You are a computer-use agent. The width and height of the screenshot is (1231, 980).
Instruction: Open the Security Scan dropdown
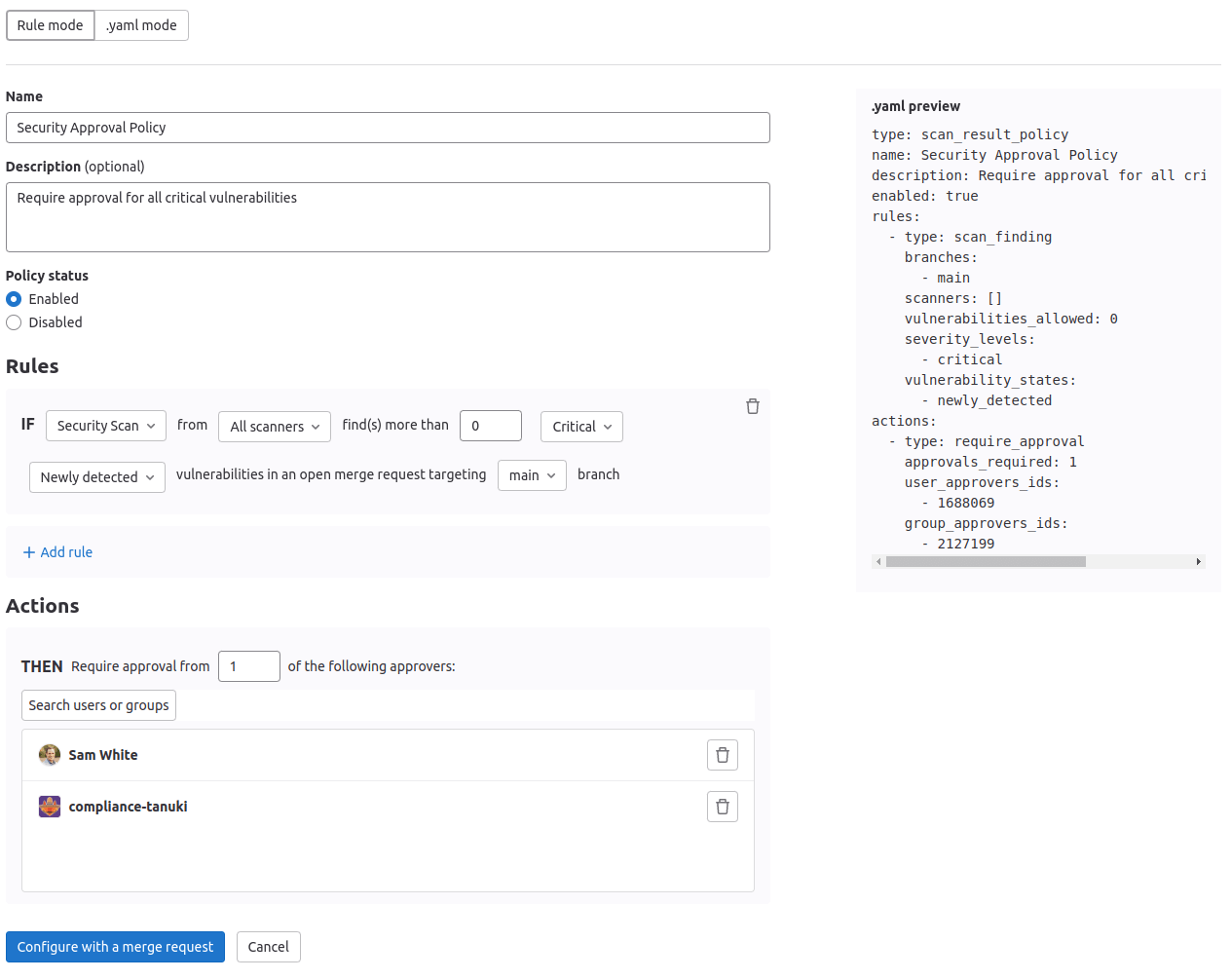coord(105,426)
